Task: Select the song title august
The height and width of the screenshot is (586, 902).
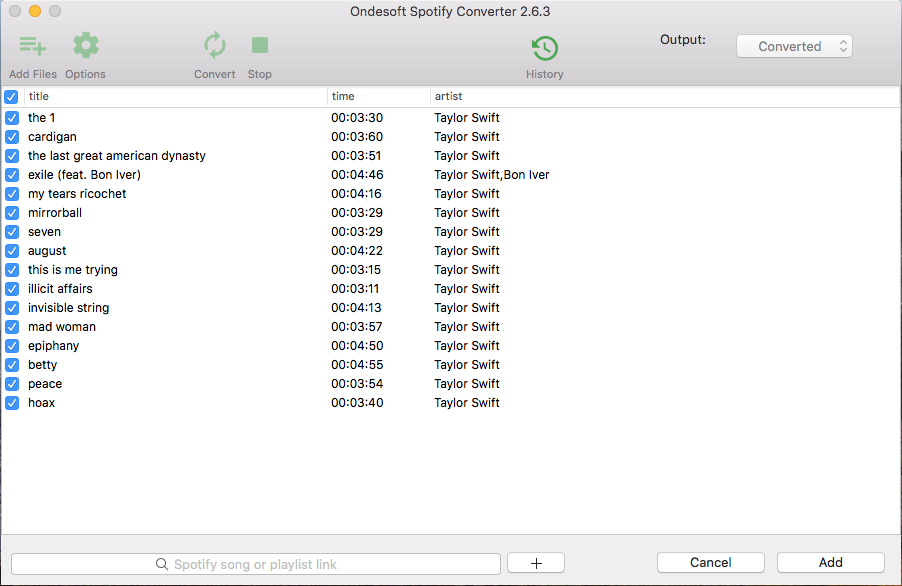Action: coord(47,251)
